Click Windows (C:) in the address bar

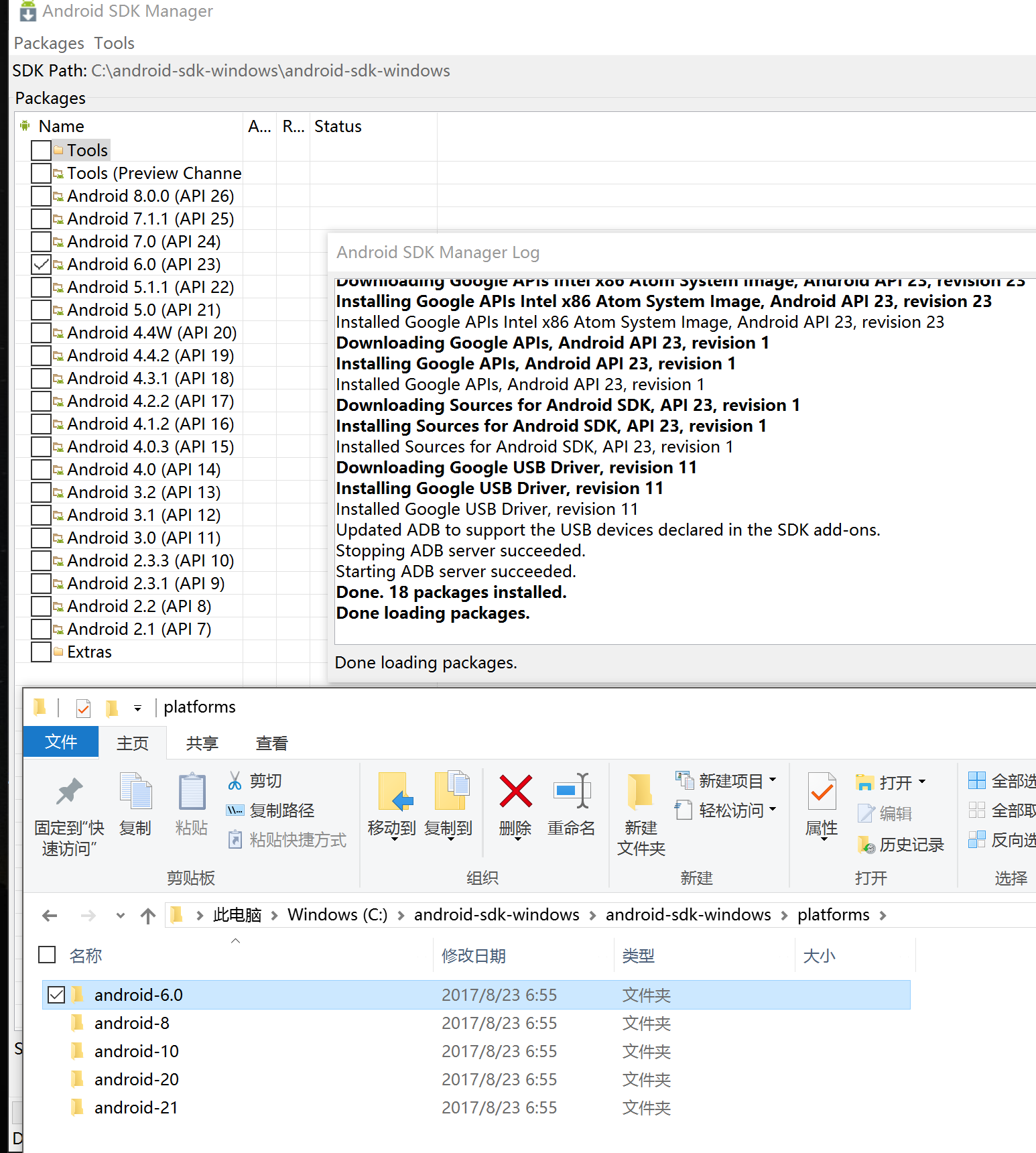tap(338, 915)
